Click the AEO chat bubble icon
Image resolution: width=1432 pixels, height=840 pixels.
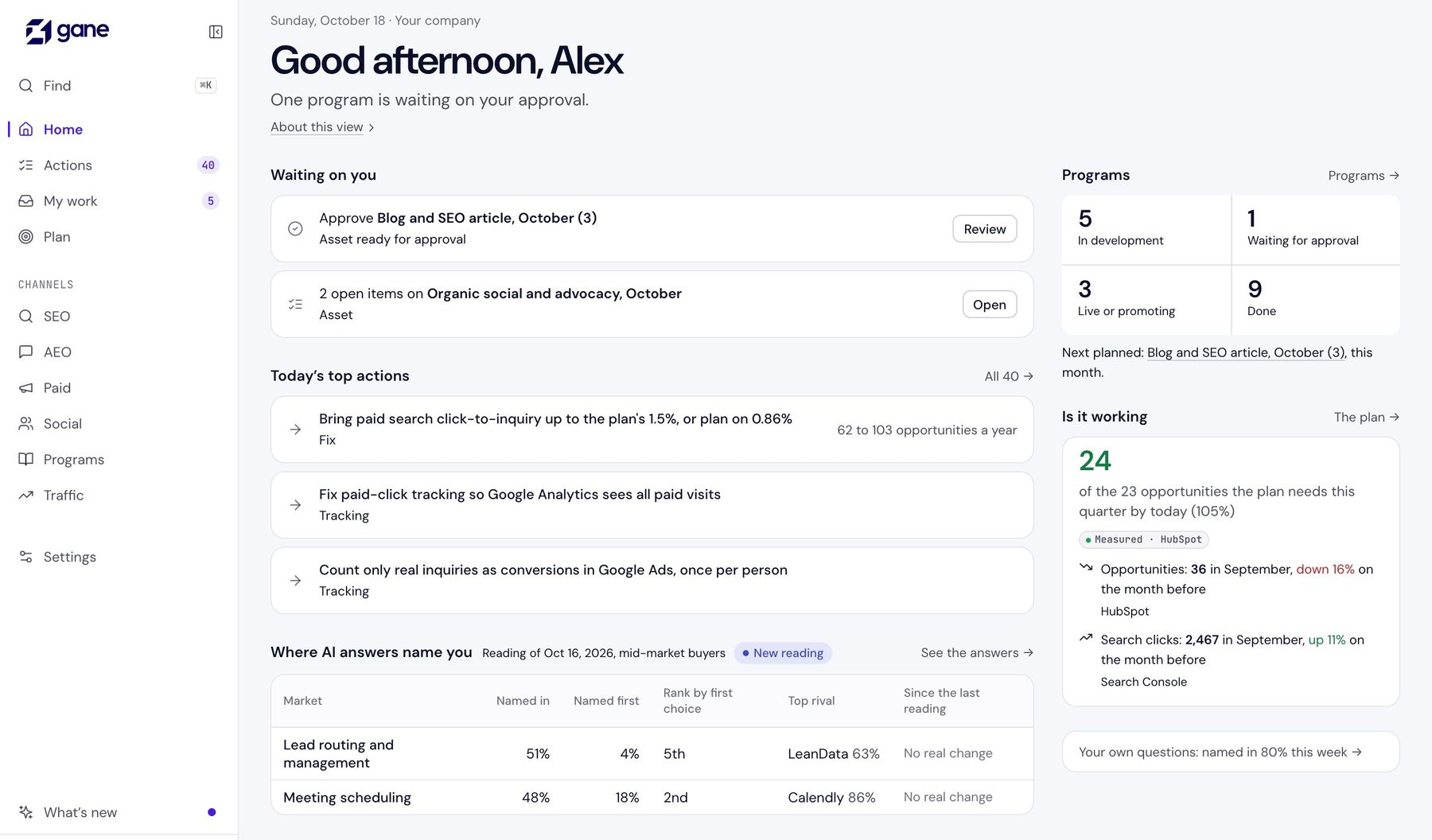[26, 352]
